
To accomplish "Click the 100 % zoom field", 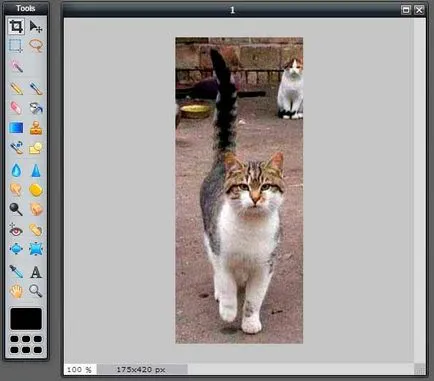I will pos(80,369).
